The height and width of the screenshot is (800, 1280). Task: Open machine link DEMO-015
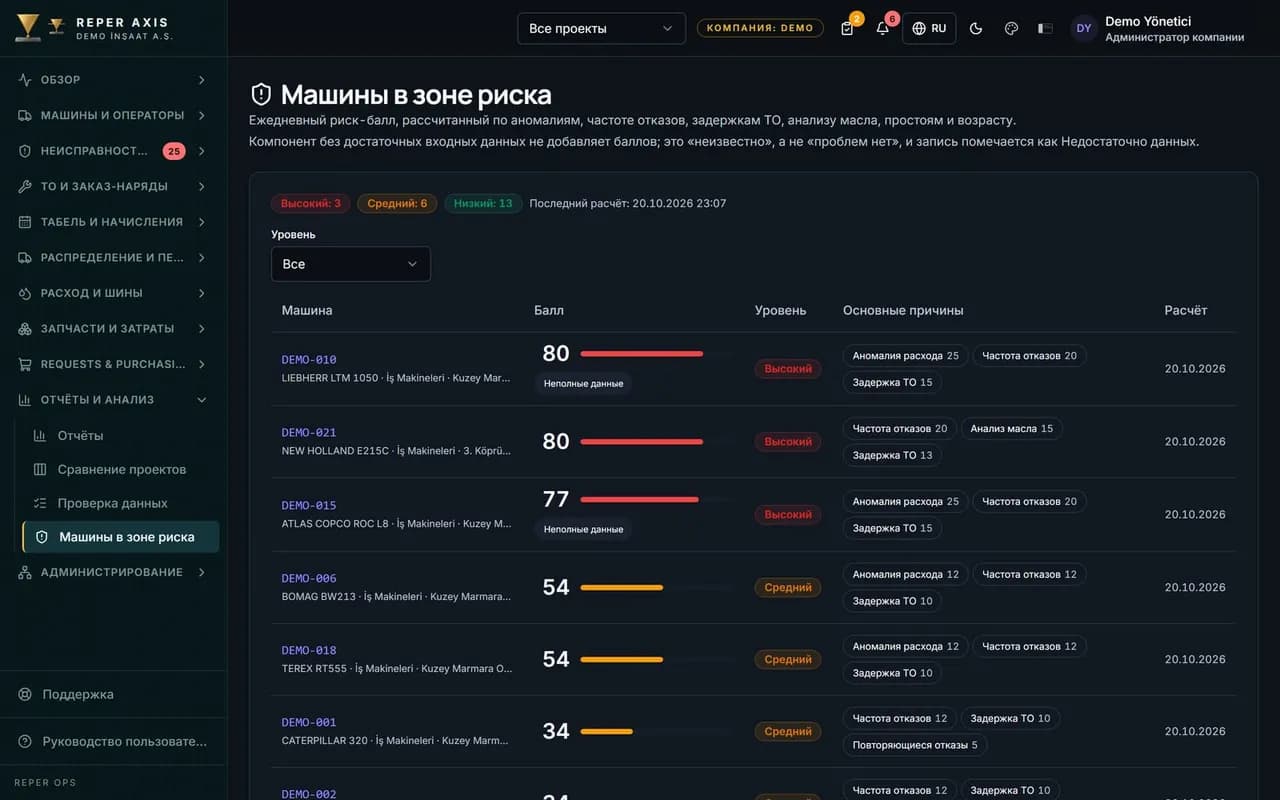click(309, 506)
